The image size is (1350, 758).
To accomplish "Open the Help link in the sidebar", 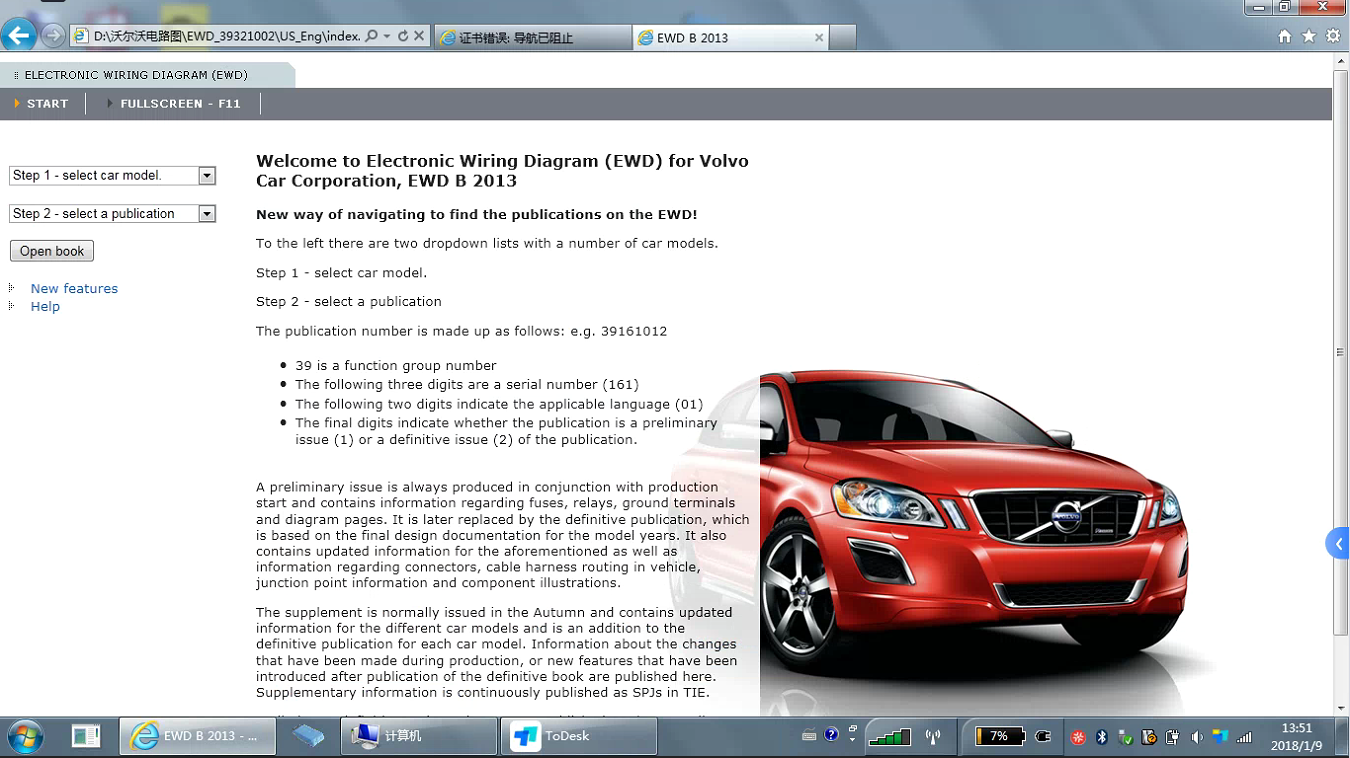I will (45, 306).
